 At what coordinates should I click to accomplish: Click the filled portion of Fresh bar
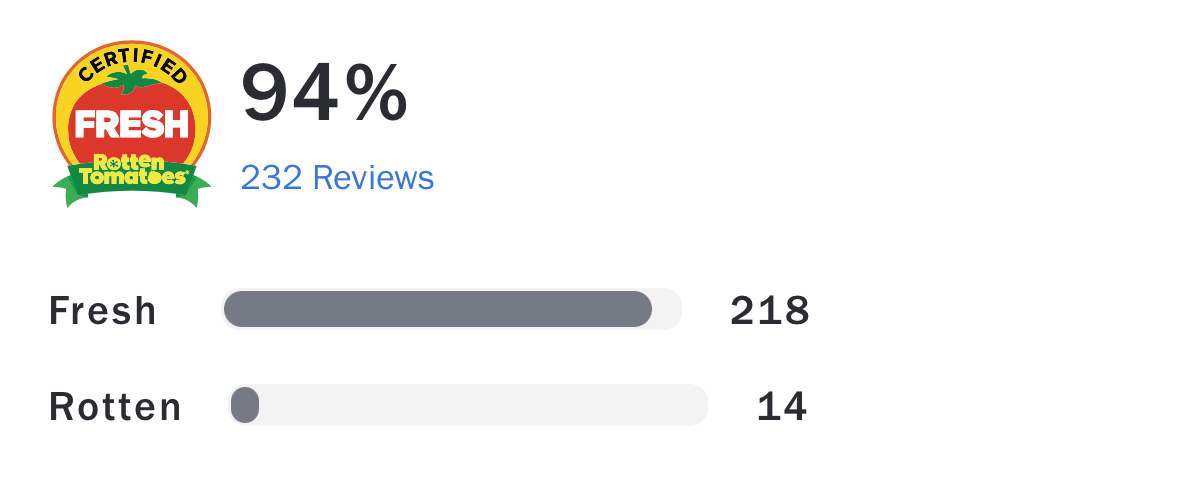click(437, 309)
